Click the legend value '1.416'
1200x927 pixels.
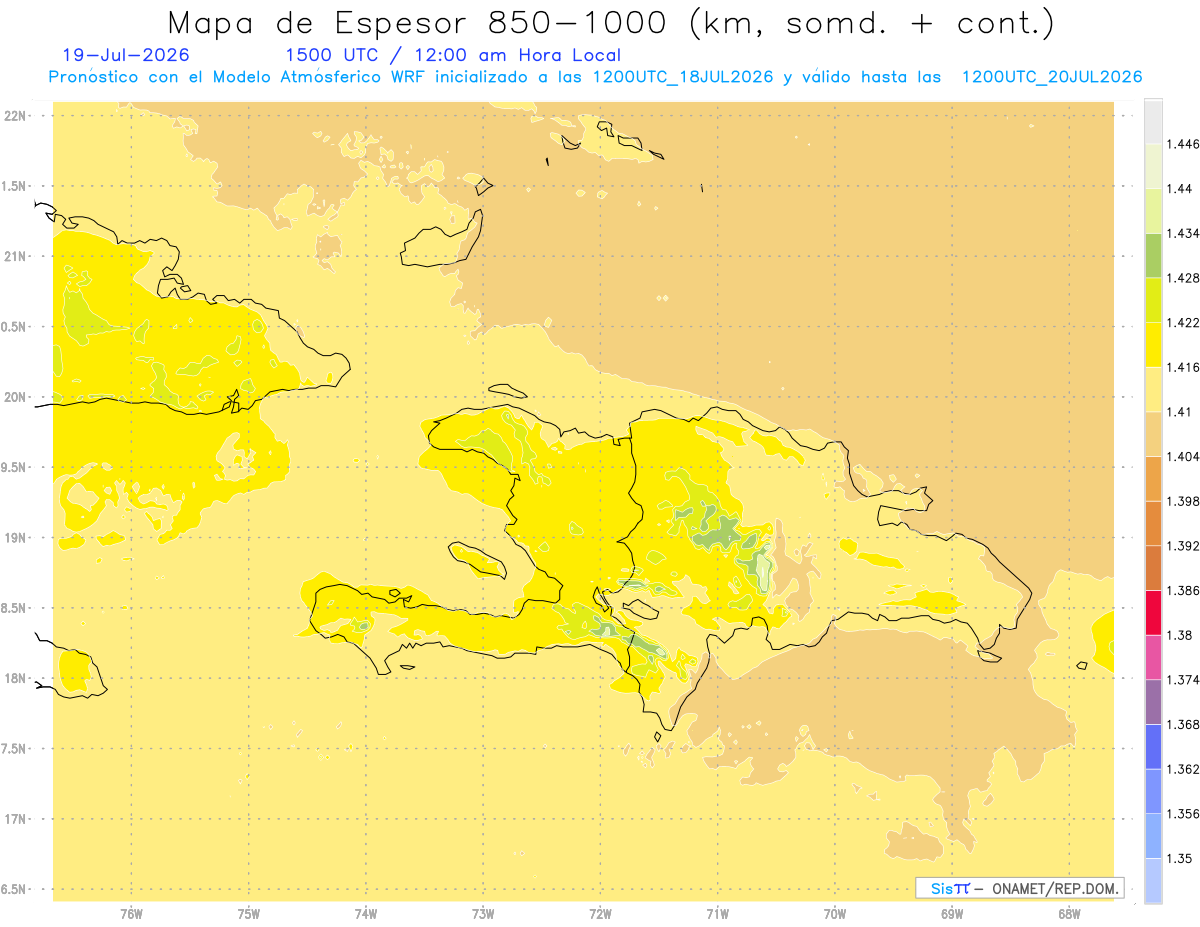click(x=1183, y=367)
